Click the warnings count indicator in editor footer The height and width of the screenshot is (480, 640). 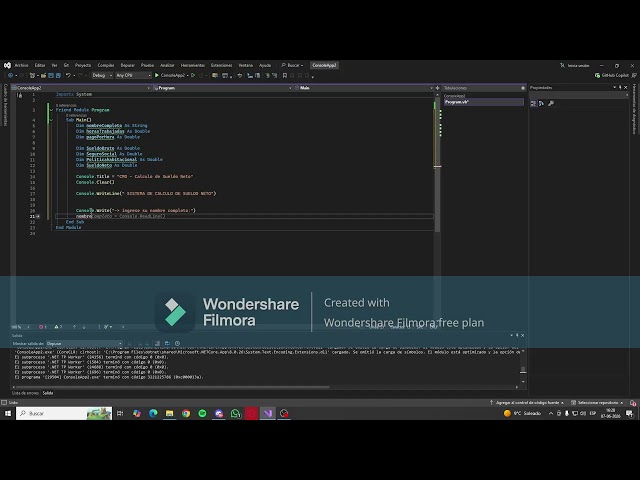(58, 327)
